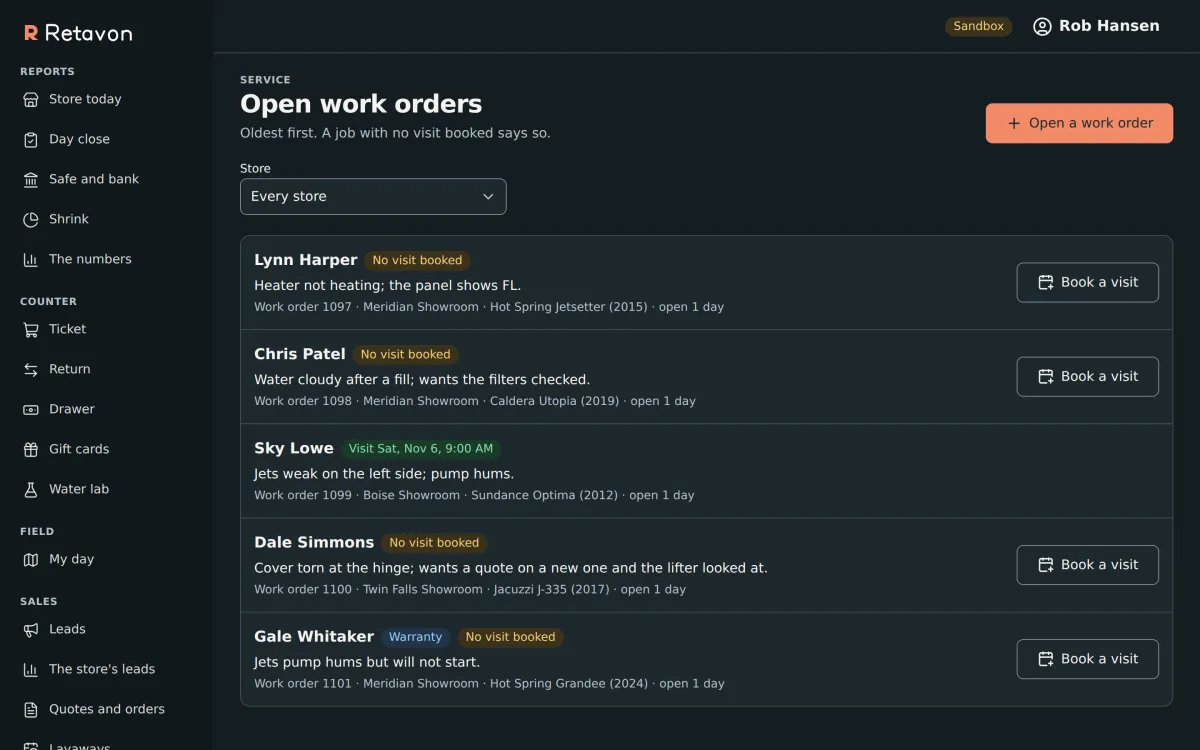Open the Drawer page

point(72,409)
